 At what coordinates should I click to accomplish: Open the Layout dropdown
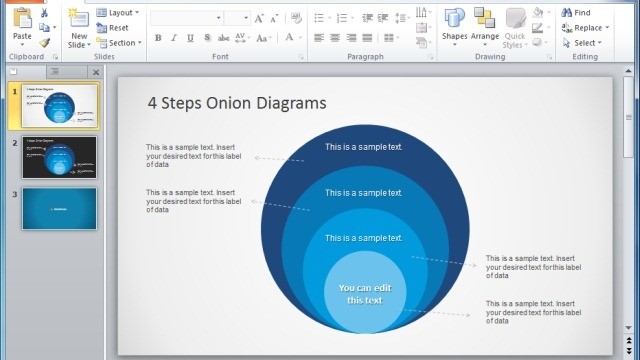coord(118,13)
